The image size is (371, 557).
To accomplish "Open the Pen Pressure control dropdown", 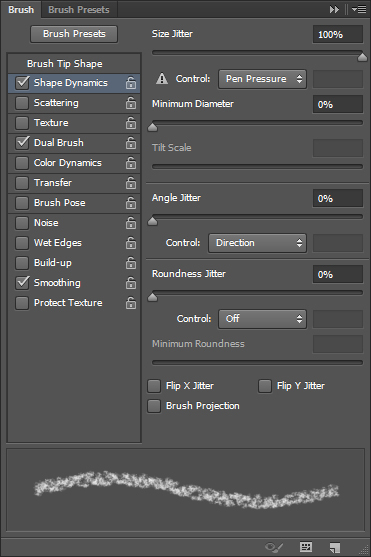I will pyautogui.click(x=262, y=79).
